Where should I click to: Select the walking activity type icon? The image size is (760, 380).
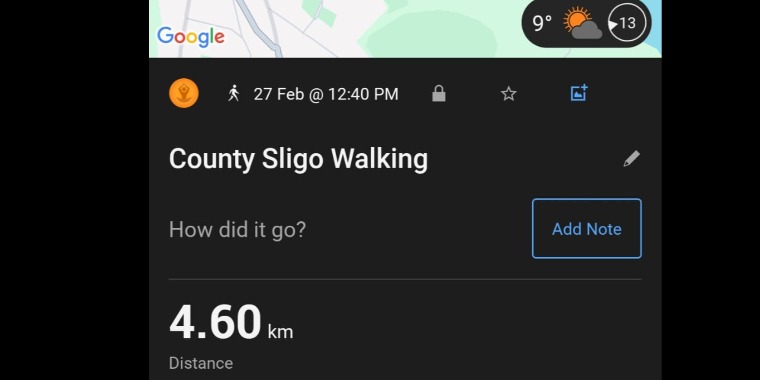click(234, 93)
